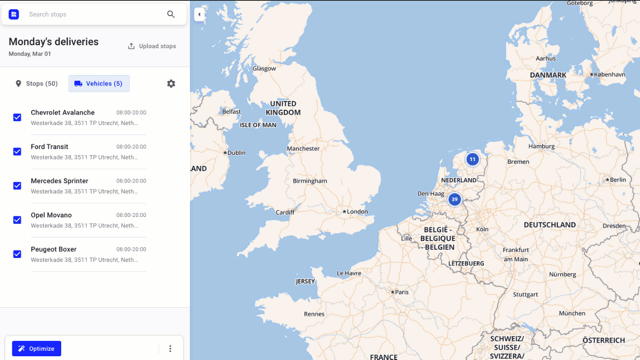The image size is (640, 360).
Task: Switch to the Stops (50) tab
Action: point(36,84)
